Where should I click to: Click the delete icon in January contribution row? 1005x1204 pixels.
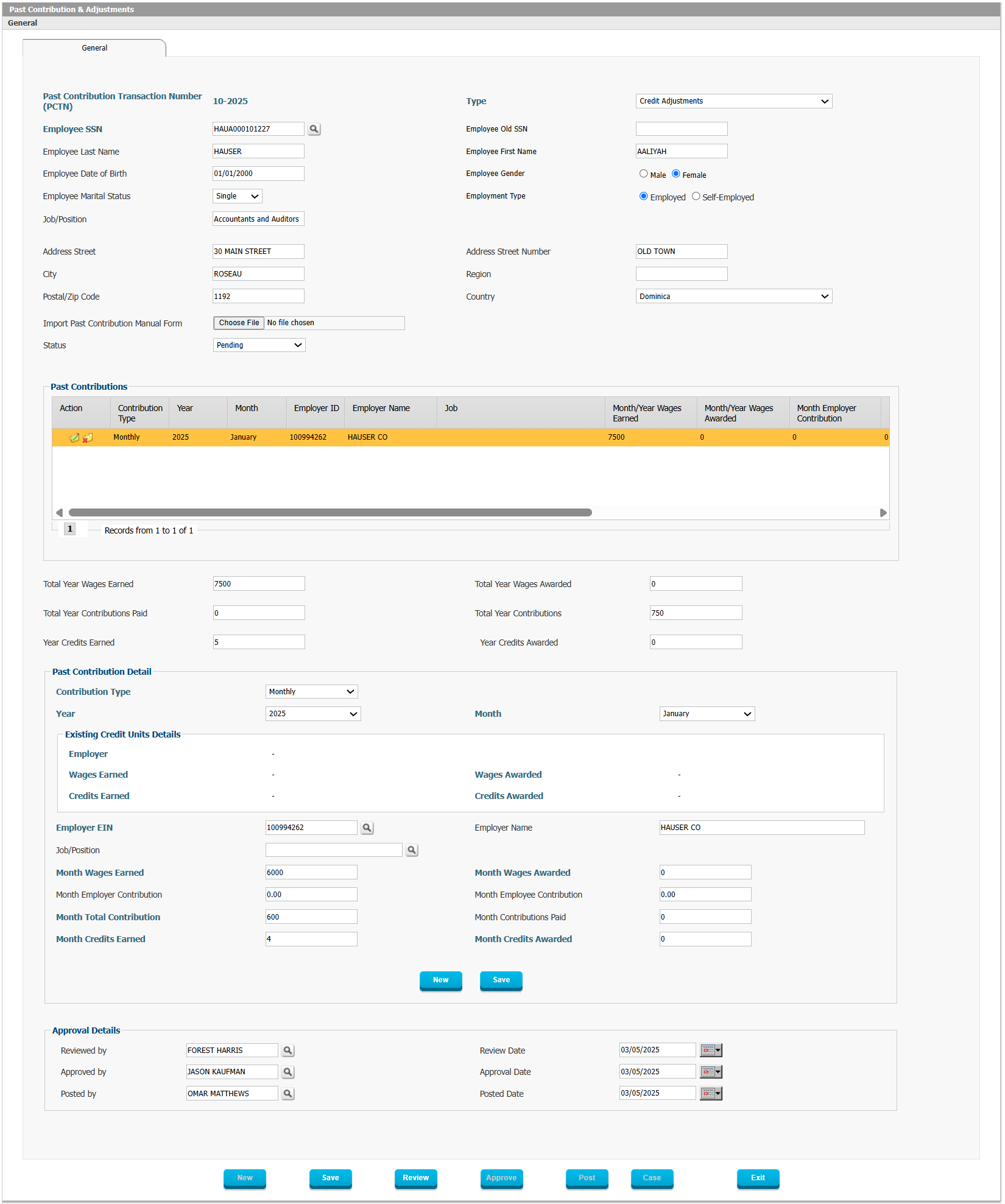tap(88, 437)
